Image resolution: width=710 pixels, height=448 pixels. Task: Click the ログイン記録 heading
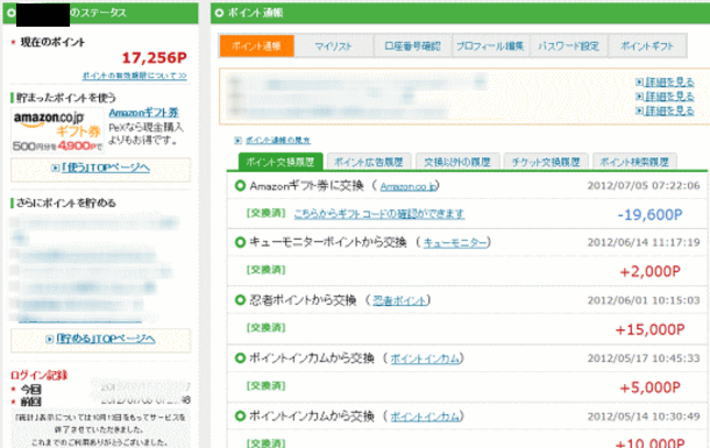(x=39, y=375)
